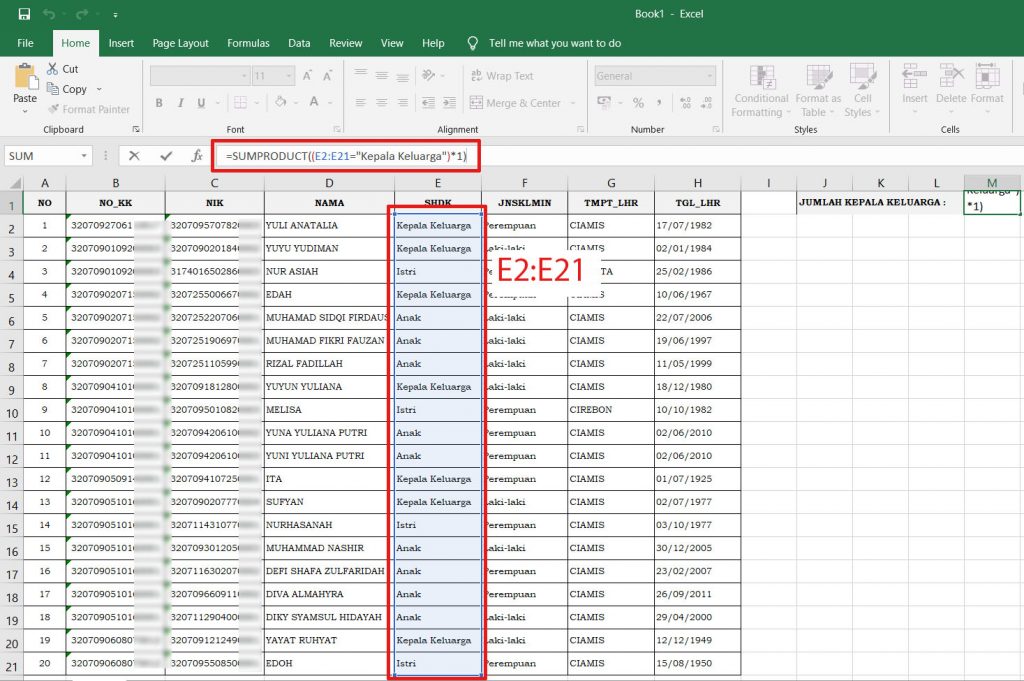Screen dimensions: 1024x681
Task: Click Delete cells button
Action: 951,88
